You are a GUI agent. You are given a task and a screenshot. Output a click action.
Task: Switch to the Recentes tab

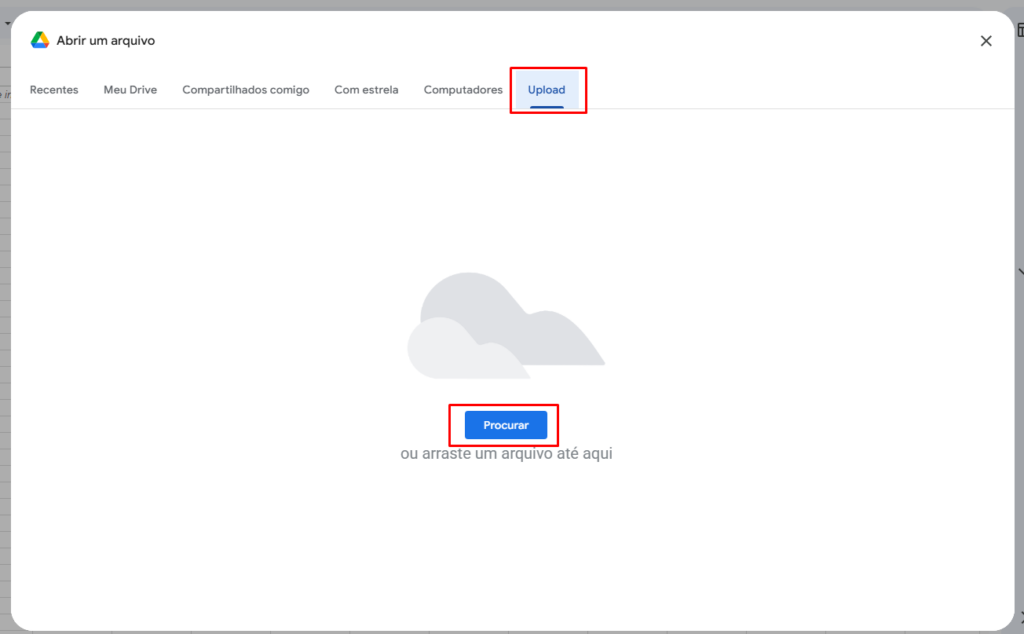[54, 90]
